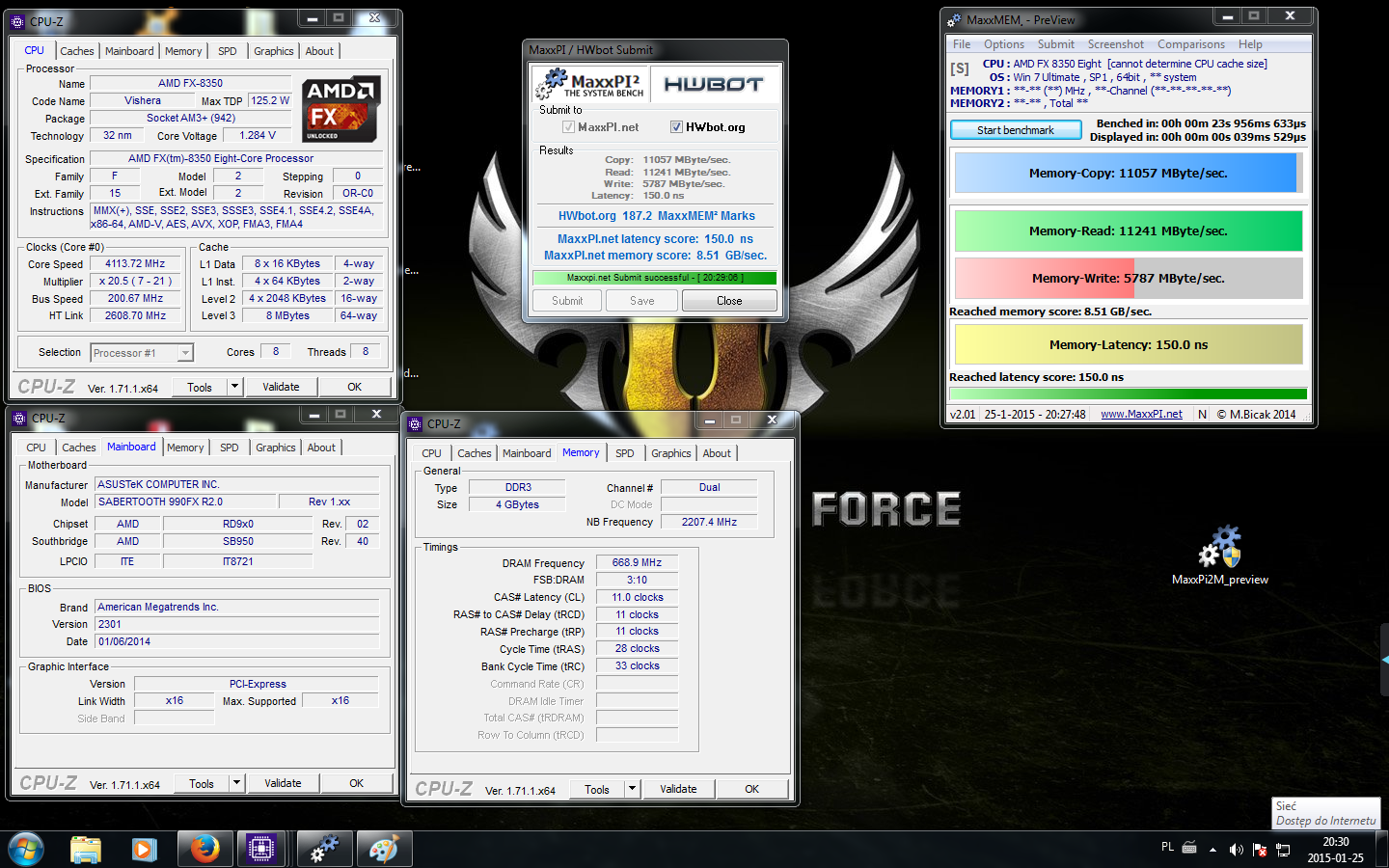Open the MaxxPi2M_preview desktop shortcut
Viewport: 1389px width, 868px height.
tap(1219, 556)
